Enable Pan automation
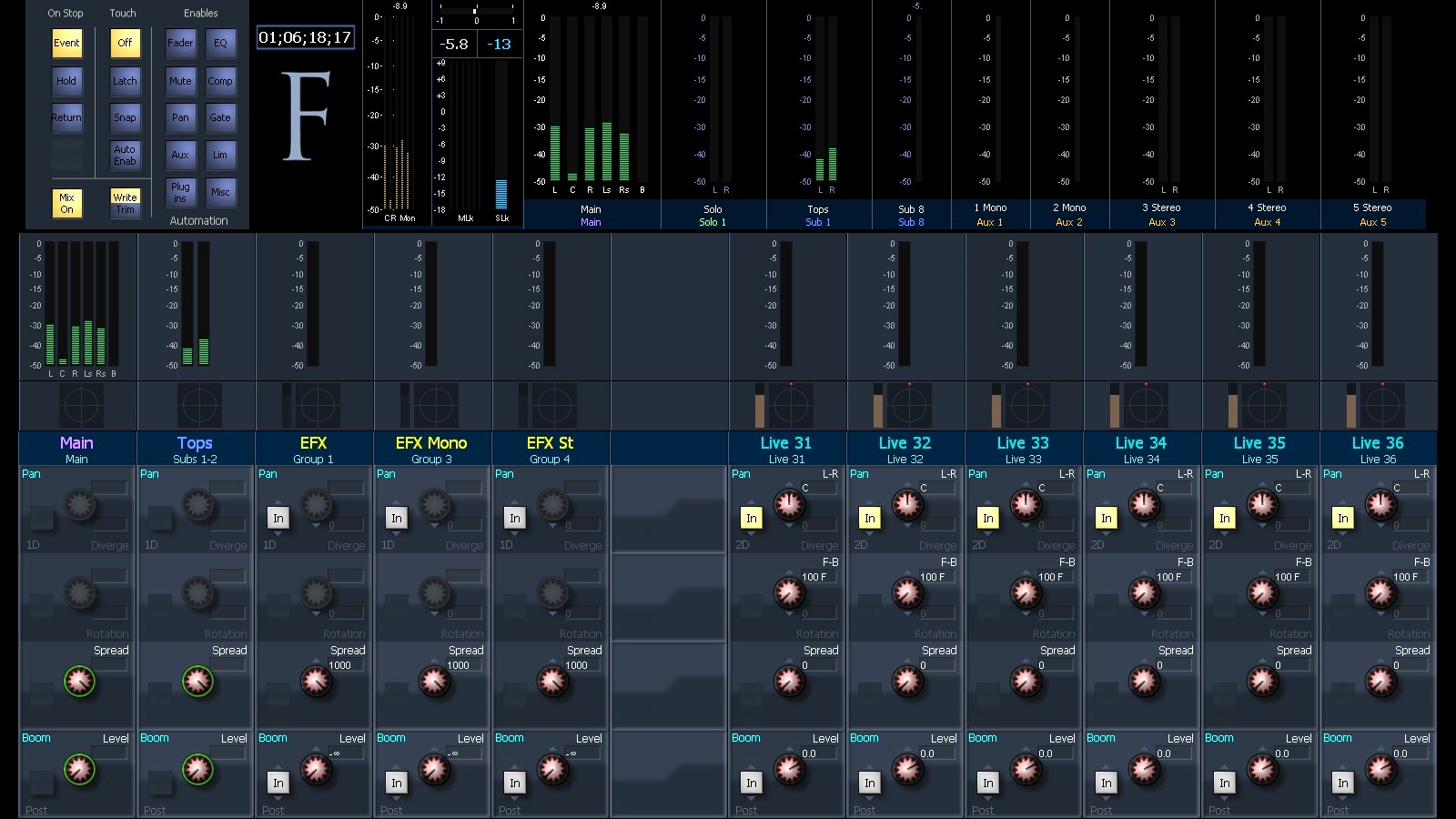The image size is (1456, 819). click(x=180, y=117)
